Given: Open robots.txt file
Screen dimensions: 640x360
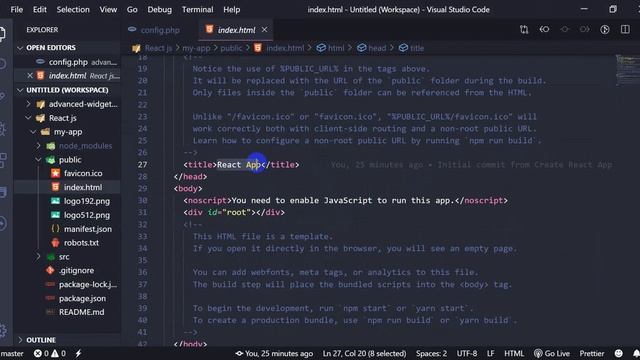Looking at the screenshot, I should (81, 243).
